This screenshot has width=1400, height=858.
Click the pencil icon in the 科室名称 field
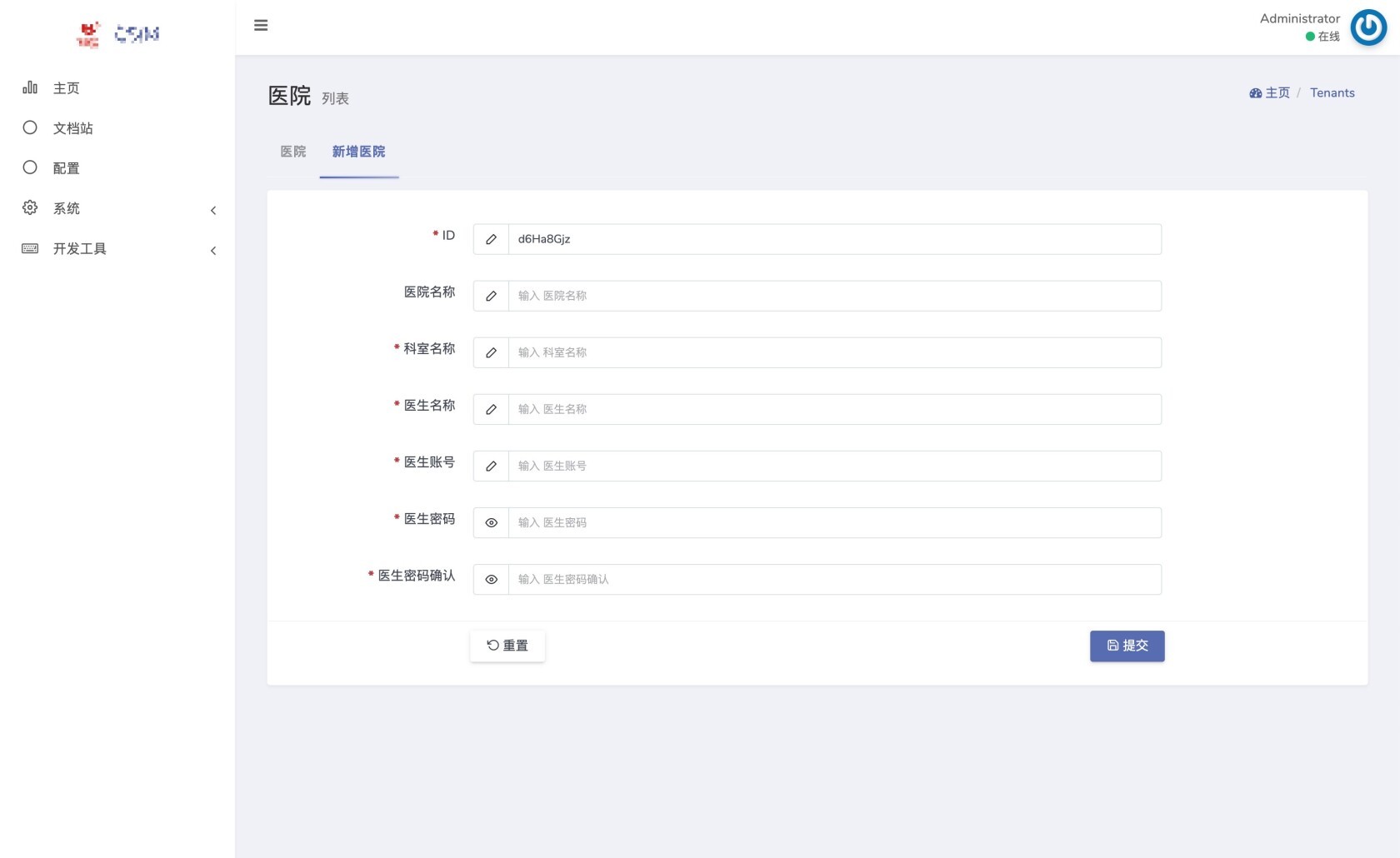pyautogui.click(x=491, y=352)
